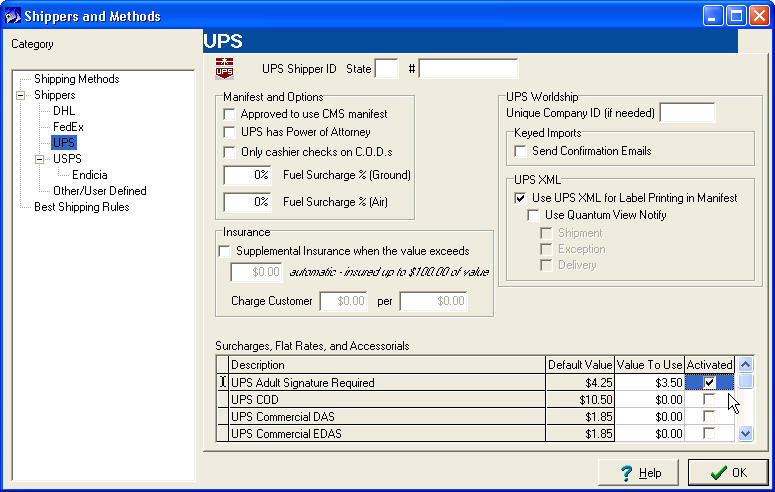Uncheck Use UPS XML for Label Printing
Screen dimensions: 775x492
click(520, 198)
